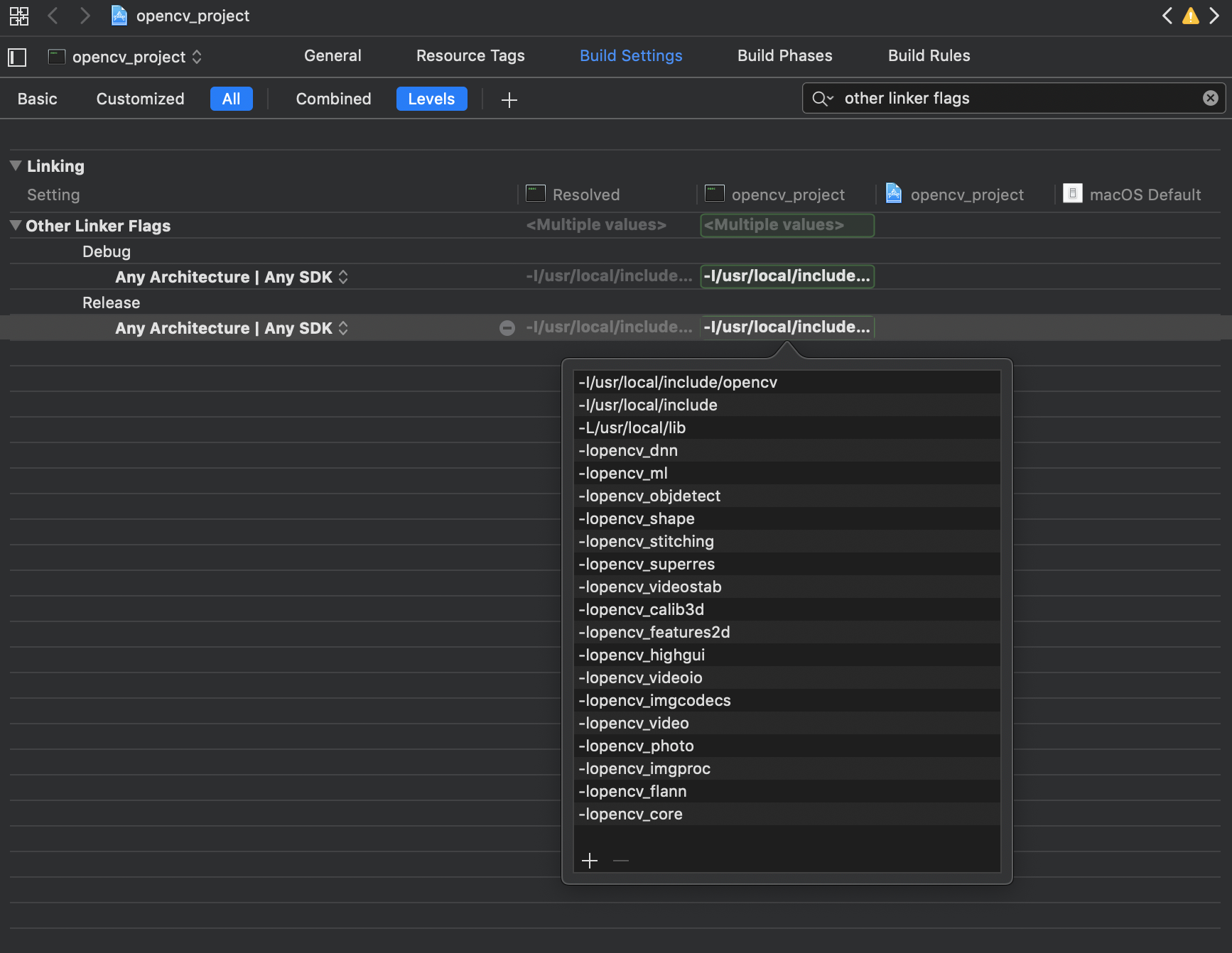Switch to Levels view

pyautogui.click(x=431, y=99)
